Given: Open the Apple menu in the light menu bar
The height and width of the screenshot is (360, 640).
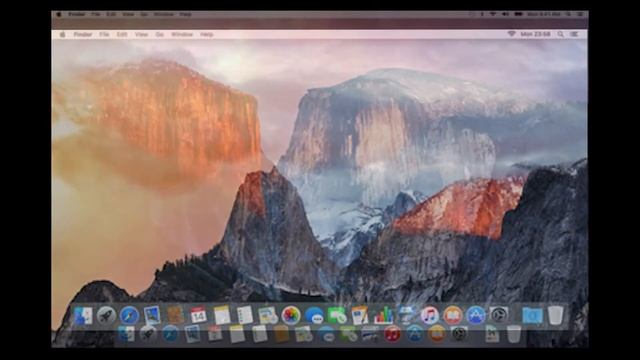Looking at the screenshot, I should (62, 35).
